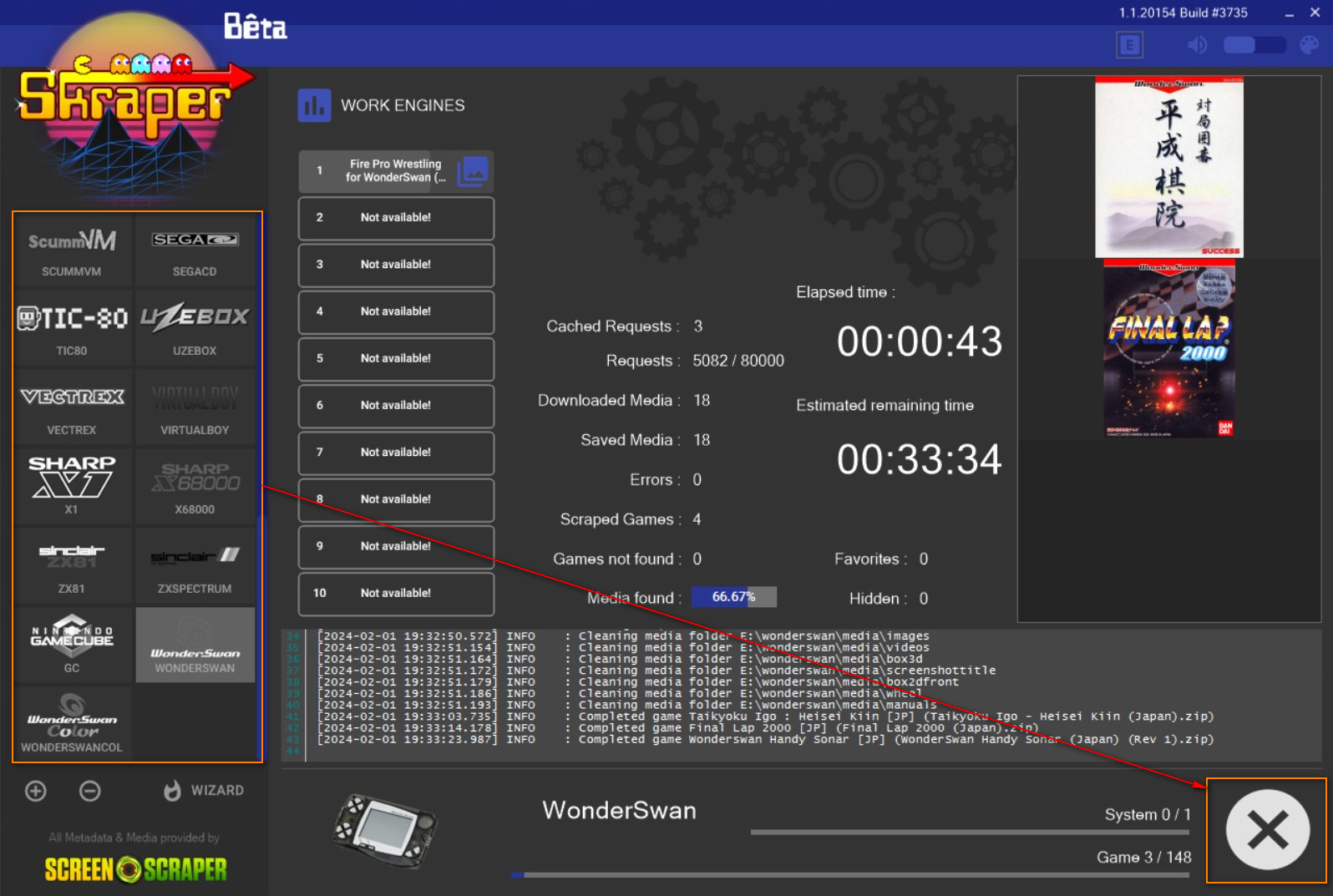Select engine slot 10 Not available
Screen dimensions: 1333x896
[396, 594]
